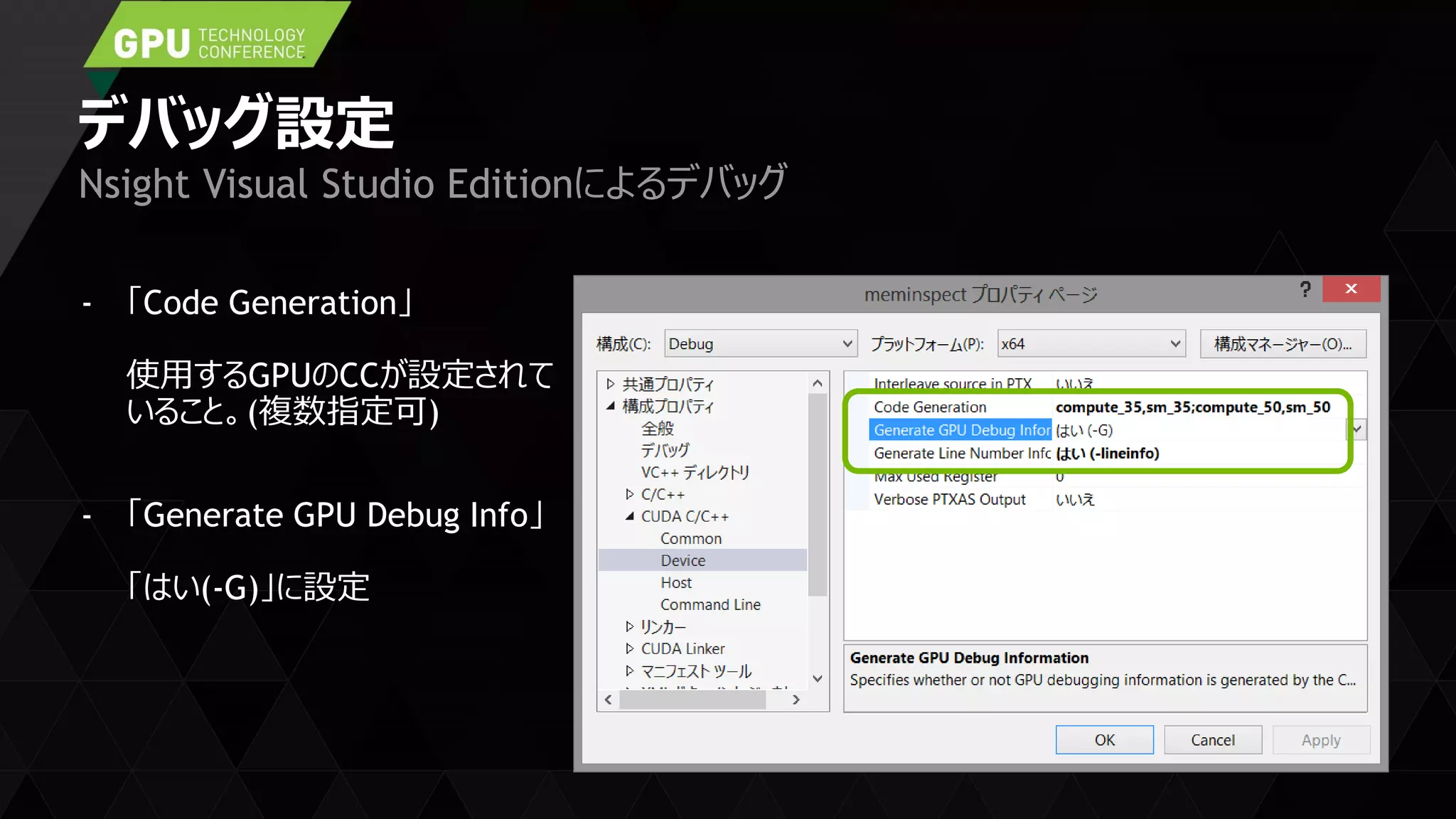
Task: Click the tree scroll up arrow
Action: pyautogui.click(x=818, y=383)
